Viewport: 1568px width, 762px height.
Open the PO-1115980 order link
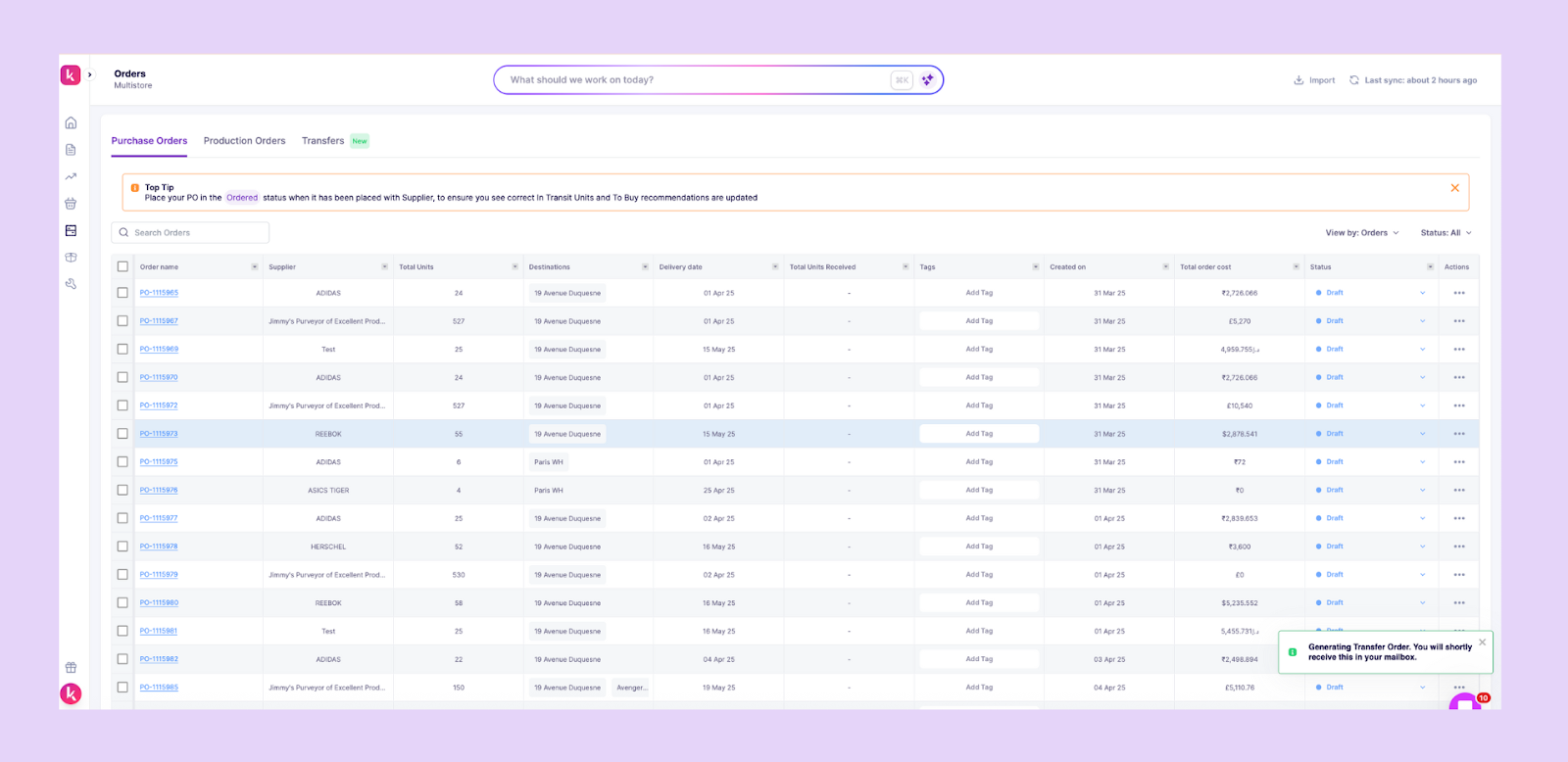[159, 603]
